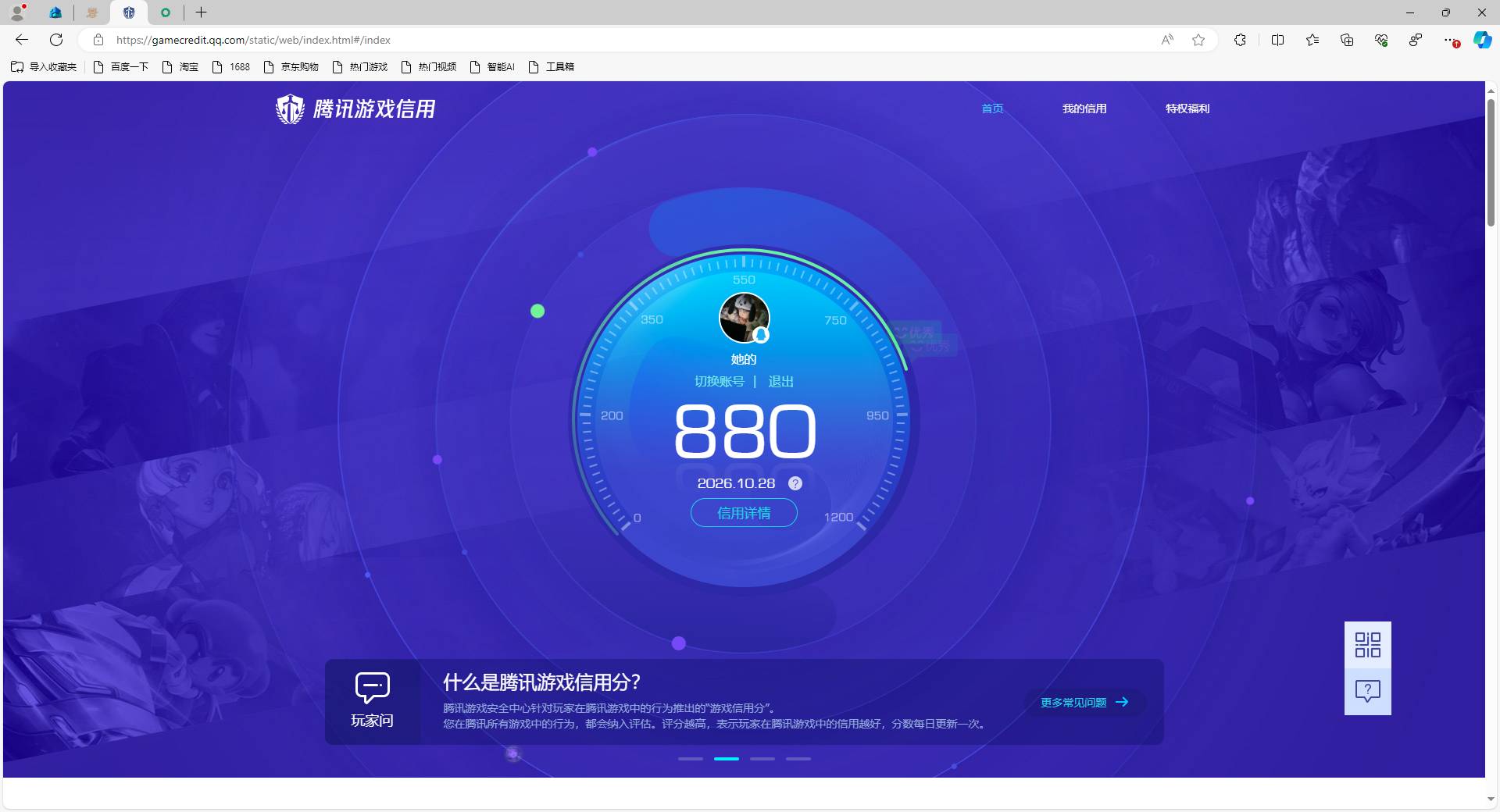
Task: Click the 导入收藏夹 bookmark item
Action: tap(45, 67)
